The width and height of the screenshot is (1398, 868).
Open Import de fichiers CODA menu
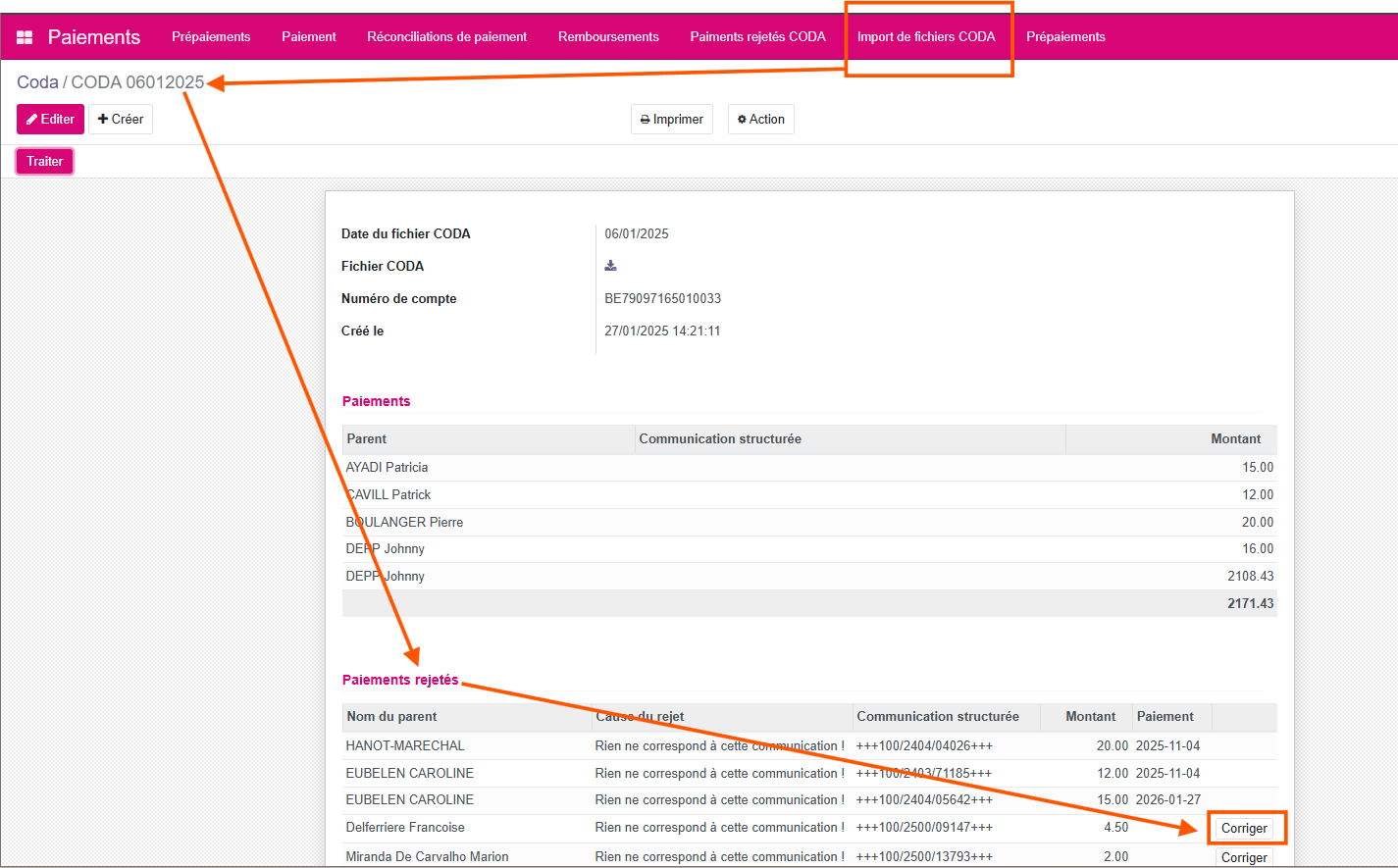point(925,37)
